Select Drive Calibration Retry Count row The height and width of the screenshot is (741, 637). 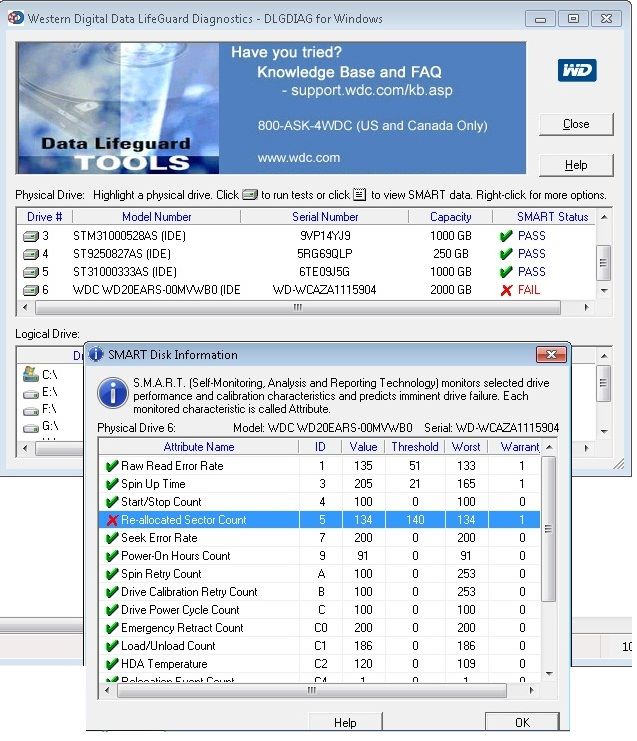[319, 592]
